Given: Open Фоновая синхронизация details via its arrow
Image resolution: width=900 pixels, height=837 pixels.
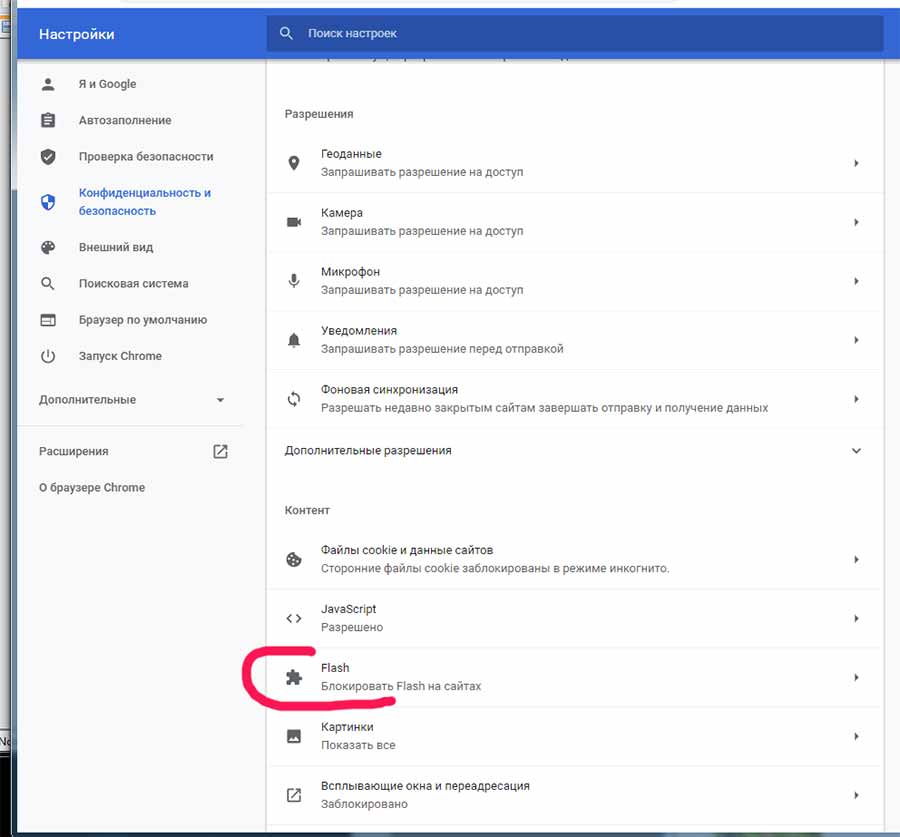Looking at the screenshot, I should [x=856, y=399].
